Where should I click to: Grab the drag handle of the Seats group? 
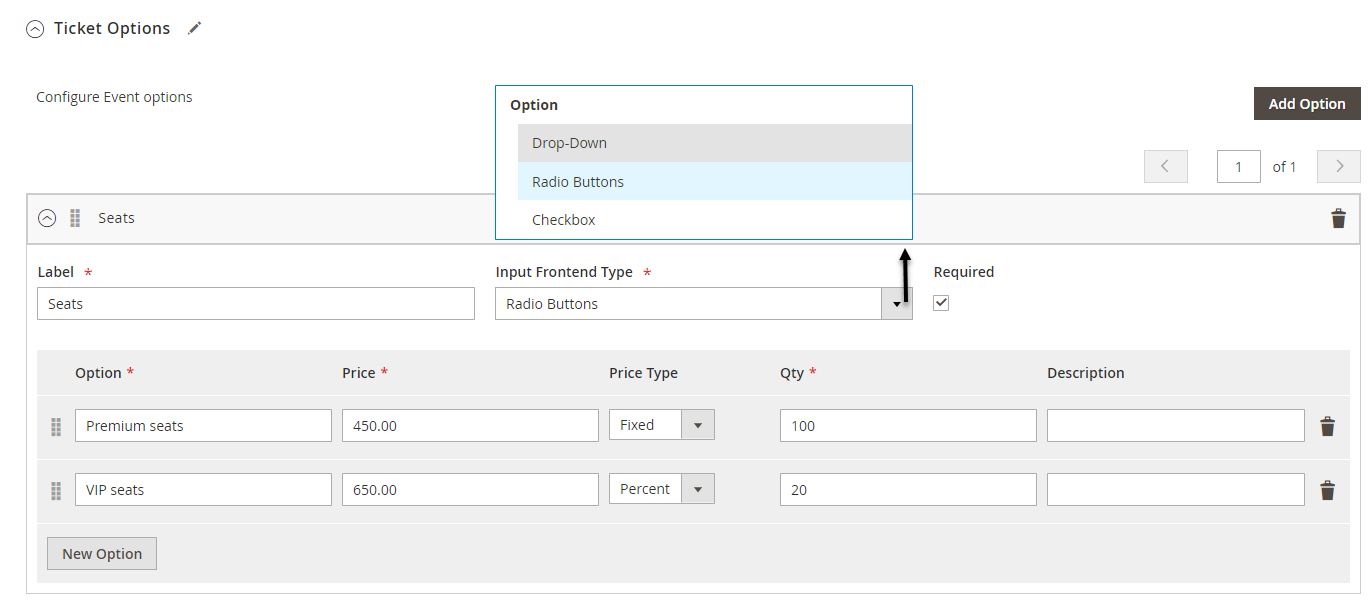(75, 218)
